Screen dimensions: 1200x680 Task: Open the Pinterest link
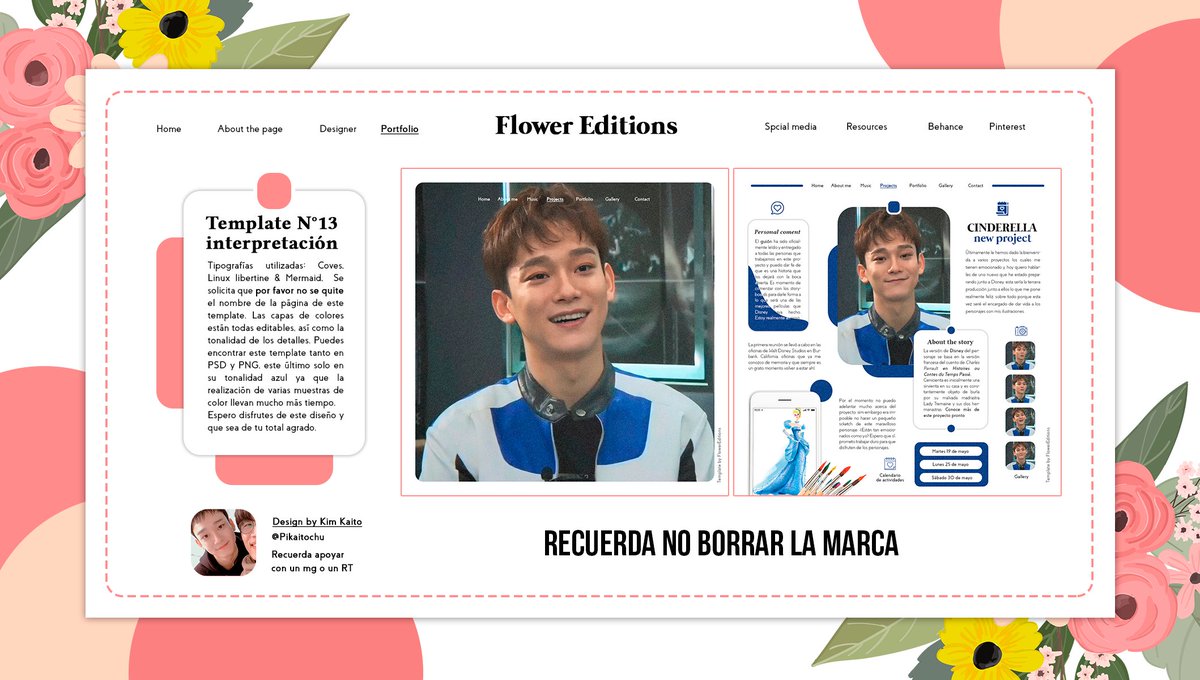[1006, 127]
